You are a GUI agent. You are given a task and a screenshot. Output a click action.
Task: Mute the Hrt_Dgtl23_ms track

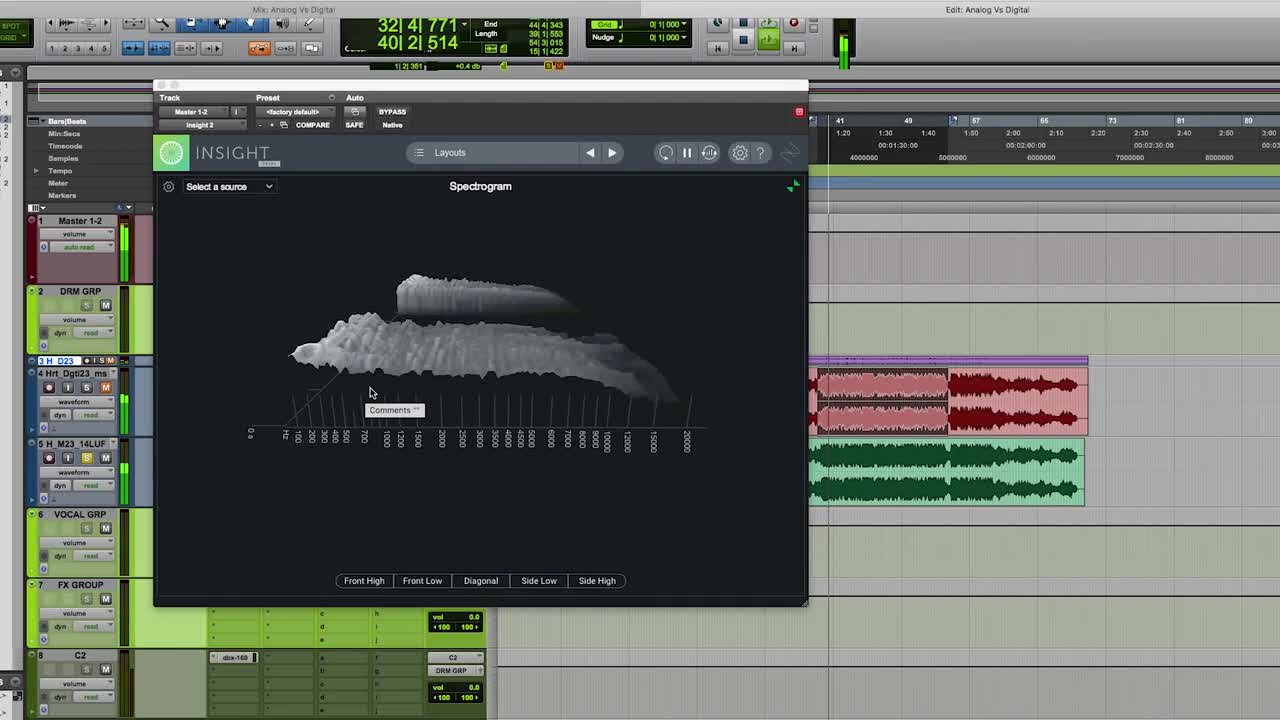coord(105,388)
